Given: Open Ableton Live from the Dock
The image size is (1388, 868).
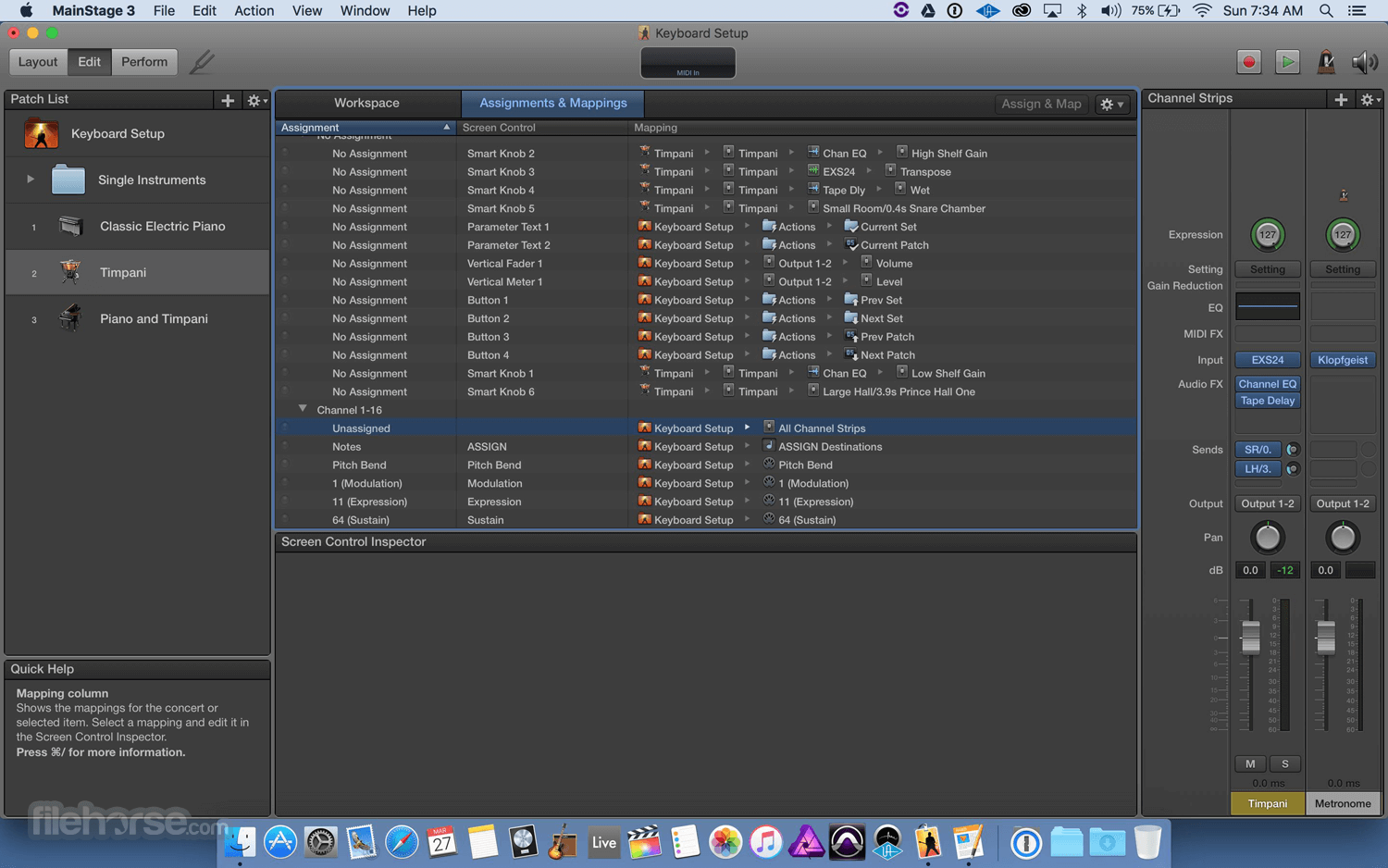Looking at the screenshot, I should (x=603, y=841).
